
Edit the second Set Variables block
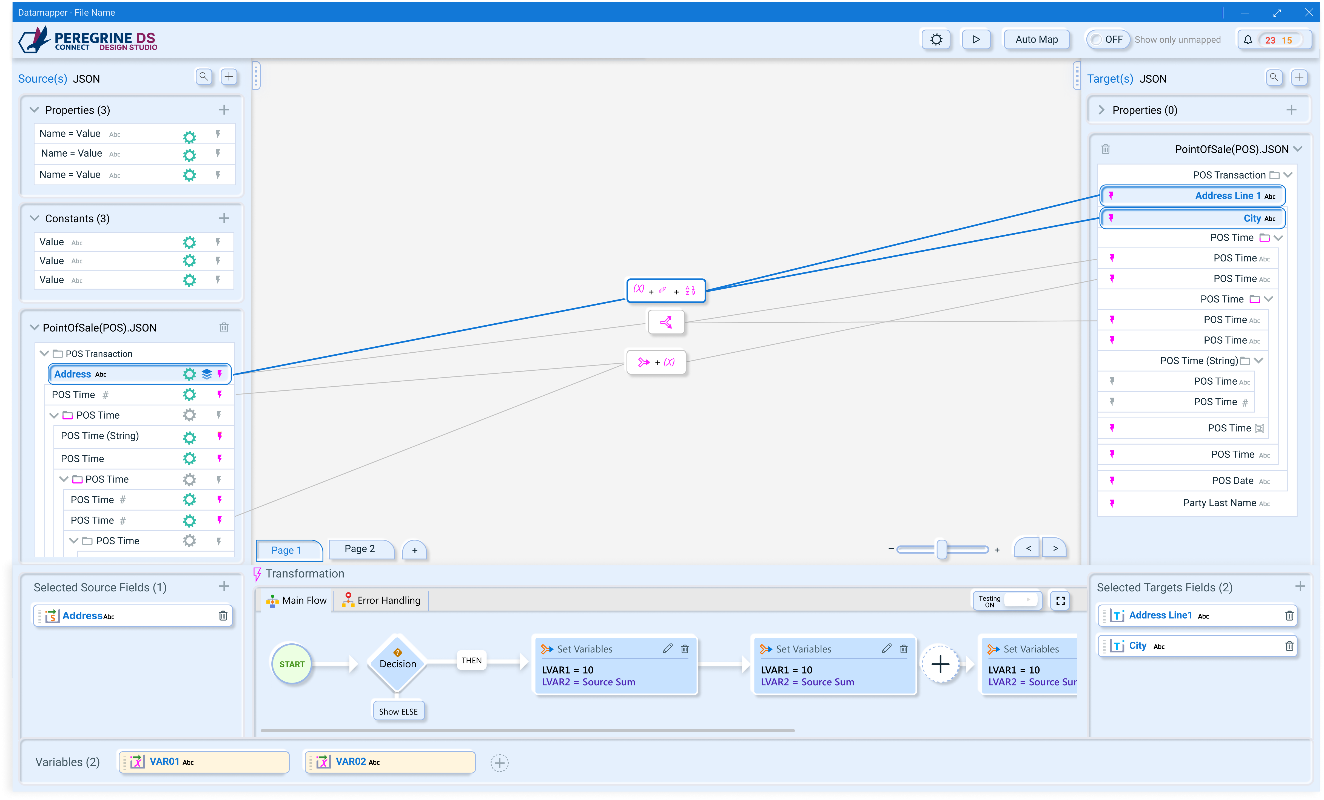(886, 649)
